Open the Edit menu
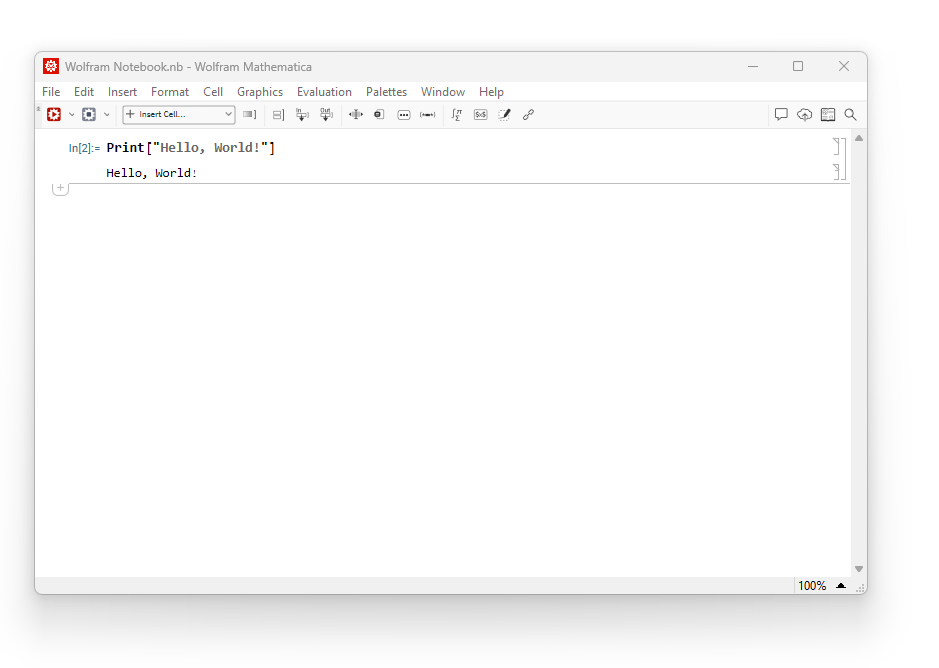 (x=84, y=92)
